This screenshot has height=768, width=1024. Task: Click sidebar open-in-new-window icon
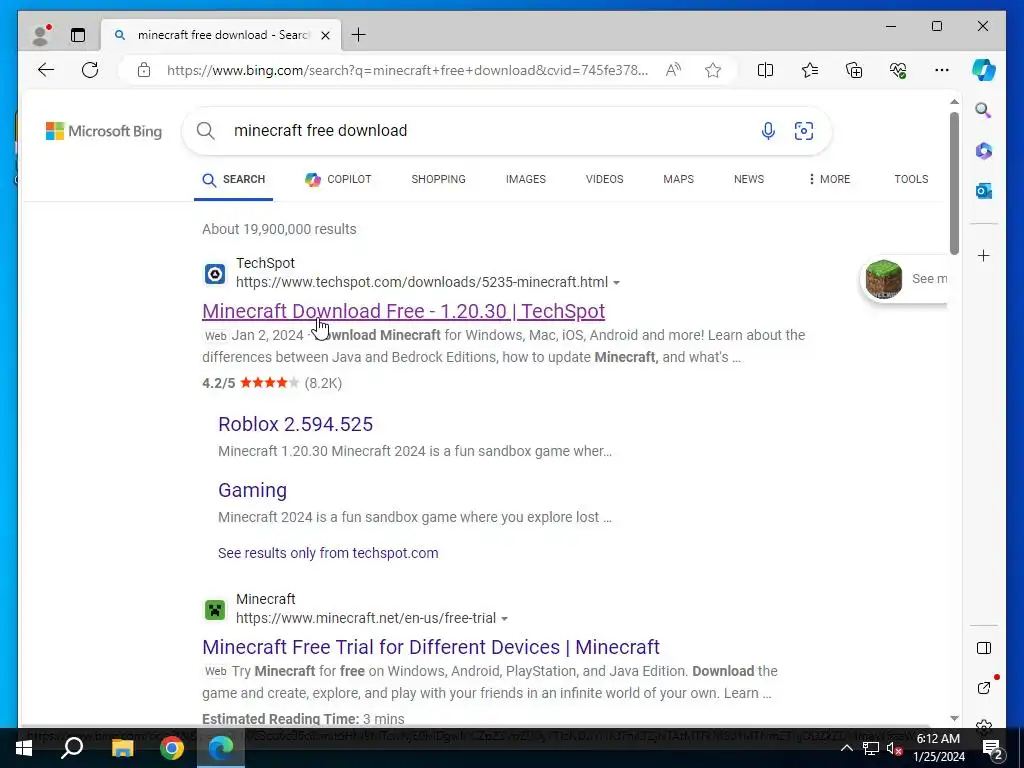point(984,688)
